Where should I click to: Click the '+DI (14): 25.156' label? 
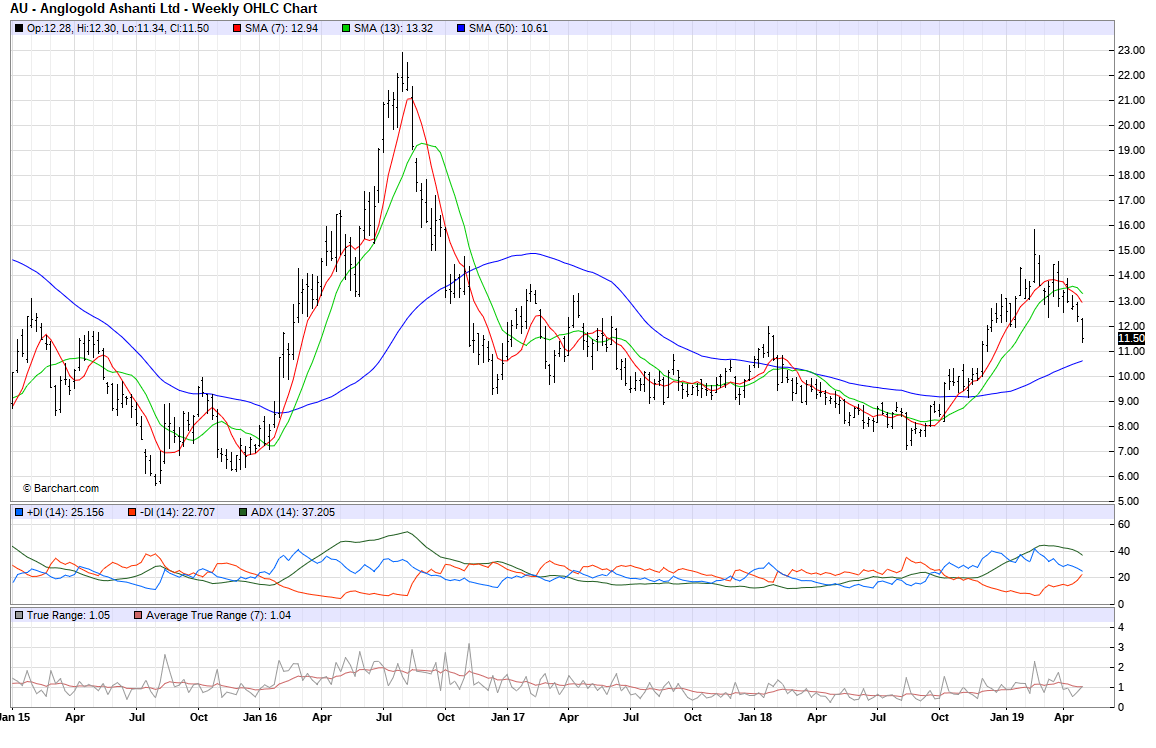(66, 512)
